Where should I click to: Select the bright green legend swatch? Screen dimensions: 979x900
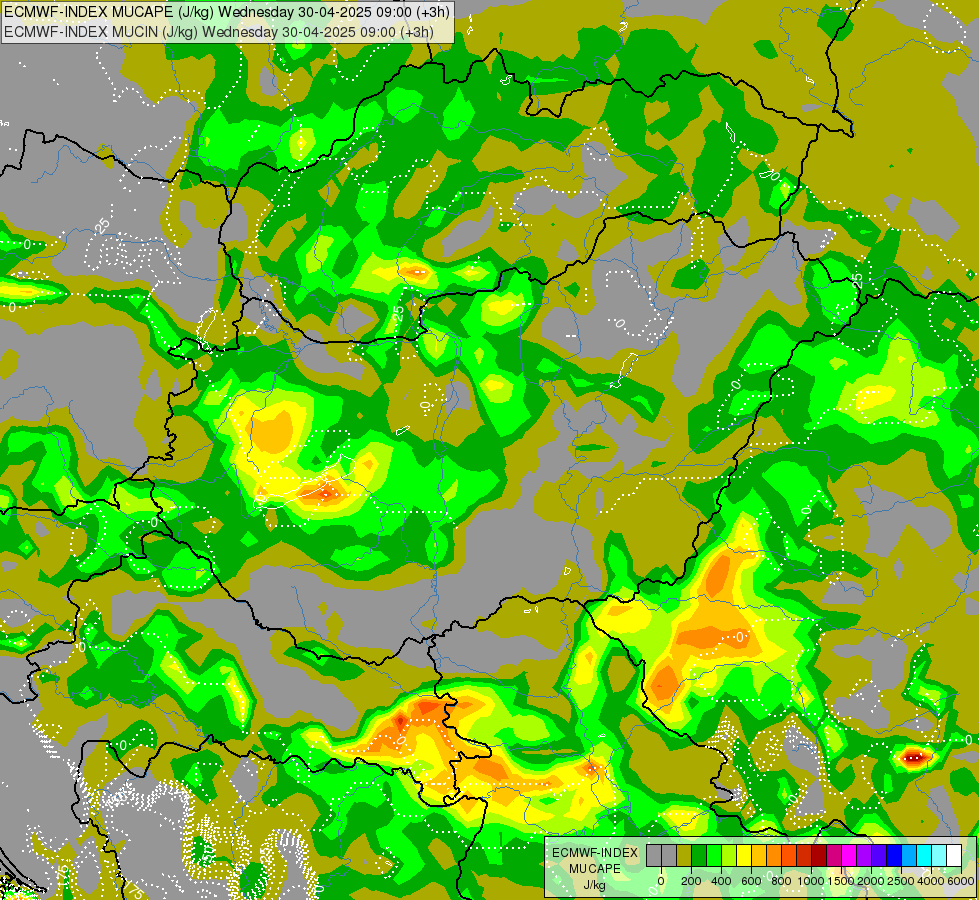point(714,855)
